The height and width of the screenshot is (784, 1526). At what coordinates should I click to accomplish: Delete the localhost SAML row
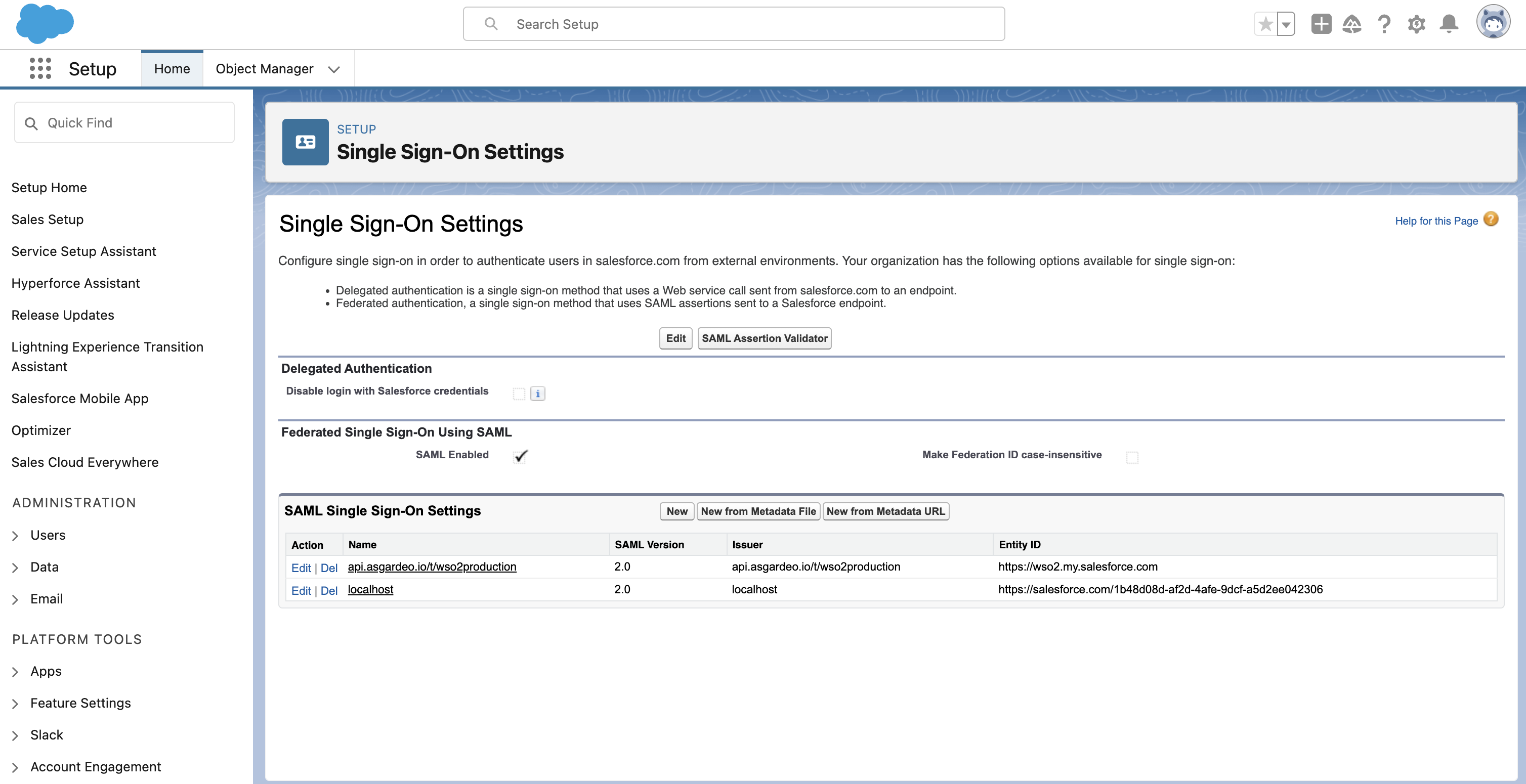(x=329, y=591)
